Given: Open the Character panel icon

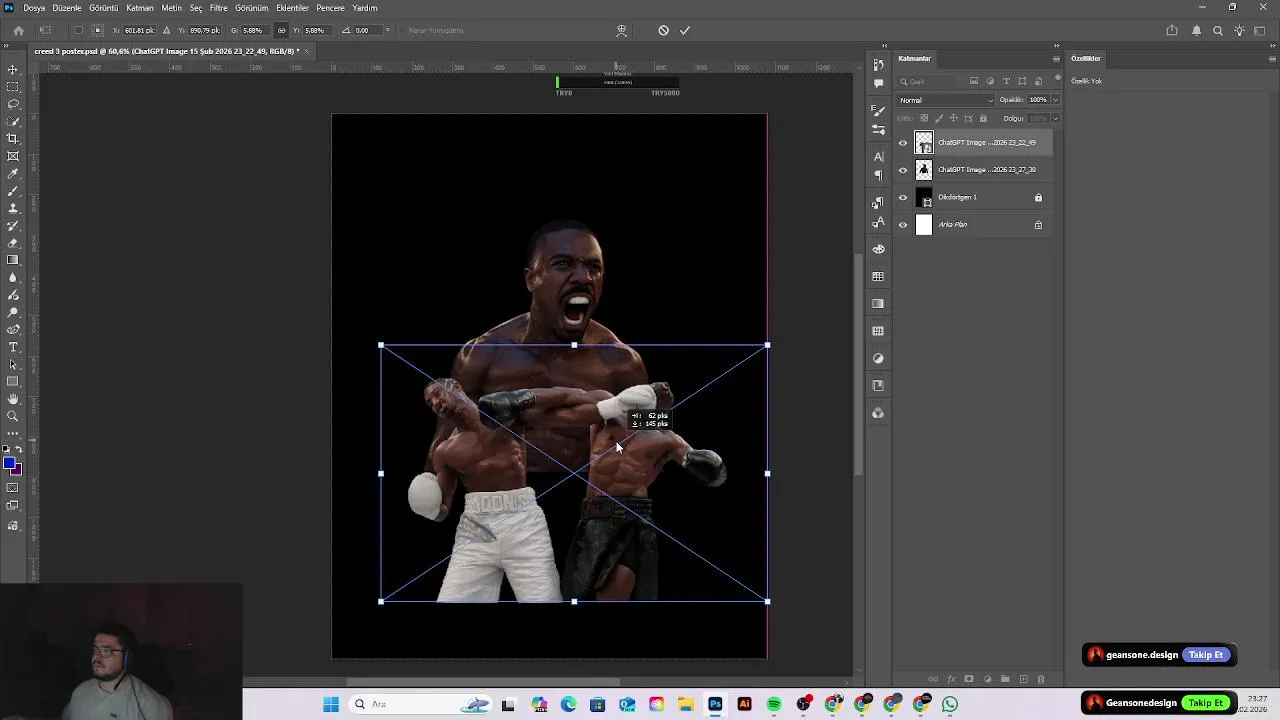Looking at the screenshot, I should [878, 157].
